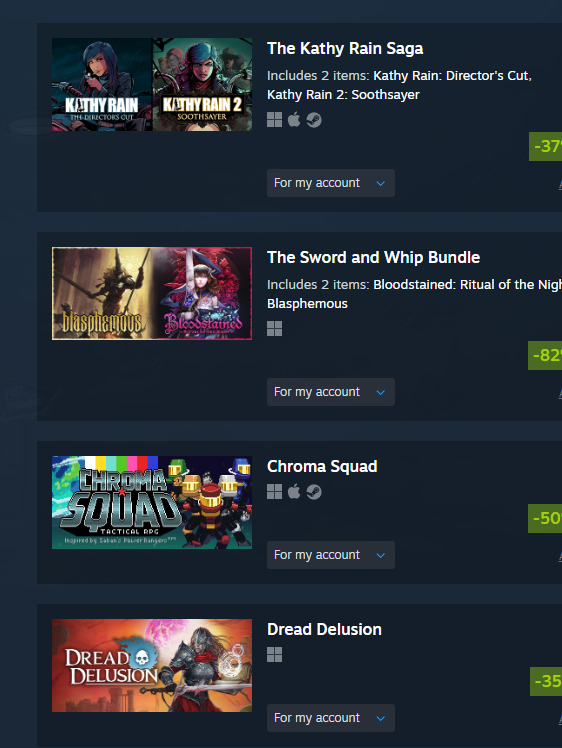Image resolution: width=562 pixels, height=748 pixels.
Task: Click Dread Delusion capsule image
Action: (x=152, y=665)
